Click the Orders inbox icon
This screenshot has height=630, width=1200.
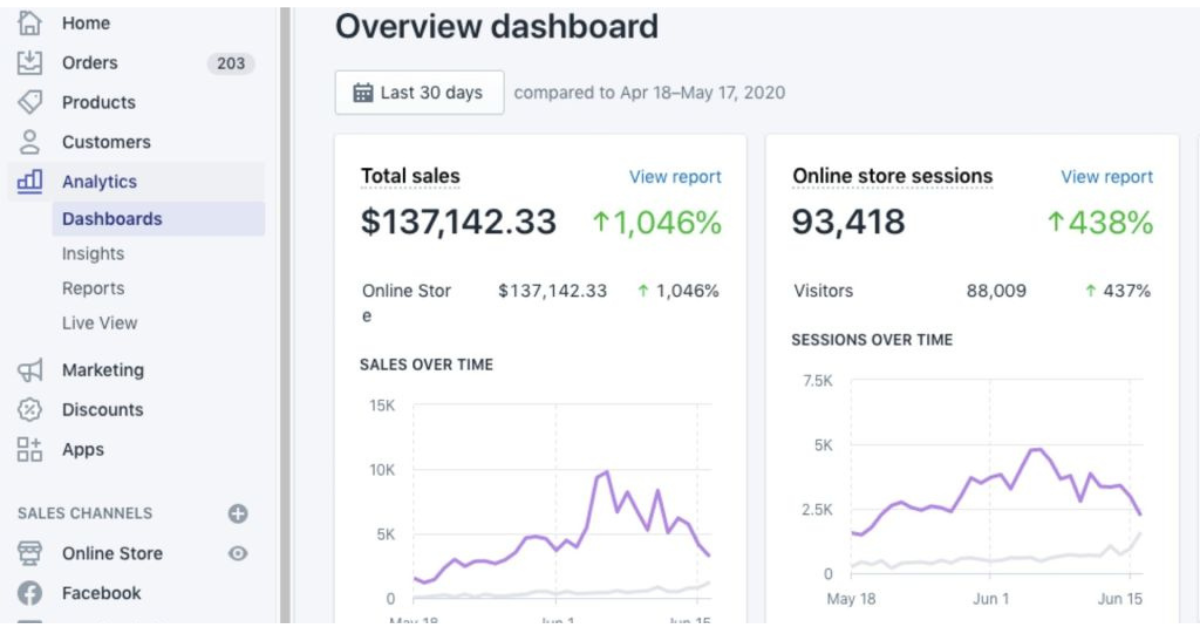tap(30, 63)
